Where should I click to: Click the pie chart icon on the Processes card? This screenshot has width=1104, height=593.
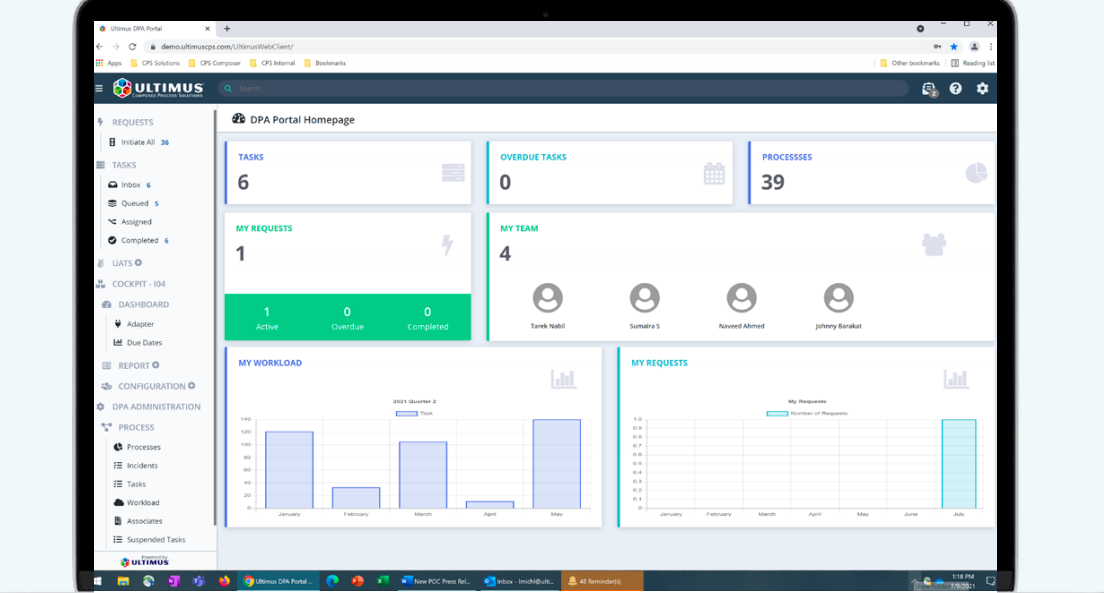click(976, 173)
